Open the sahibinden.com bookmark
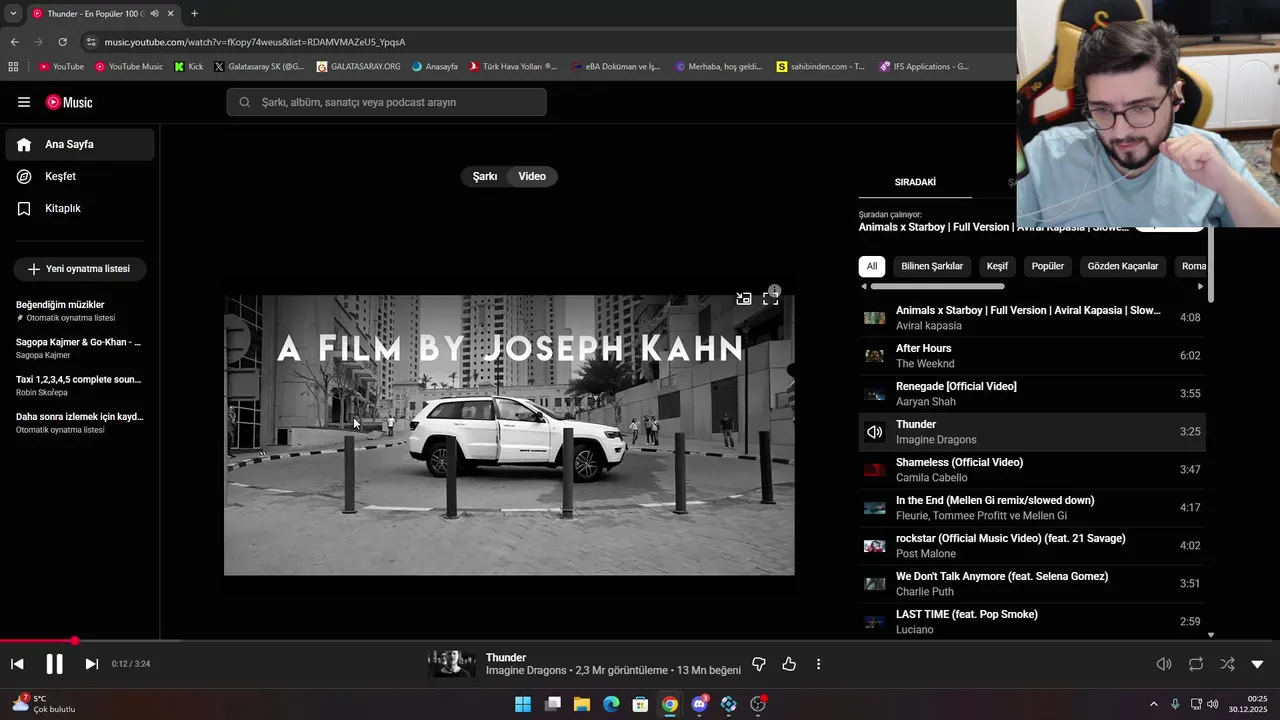 820,67
